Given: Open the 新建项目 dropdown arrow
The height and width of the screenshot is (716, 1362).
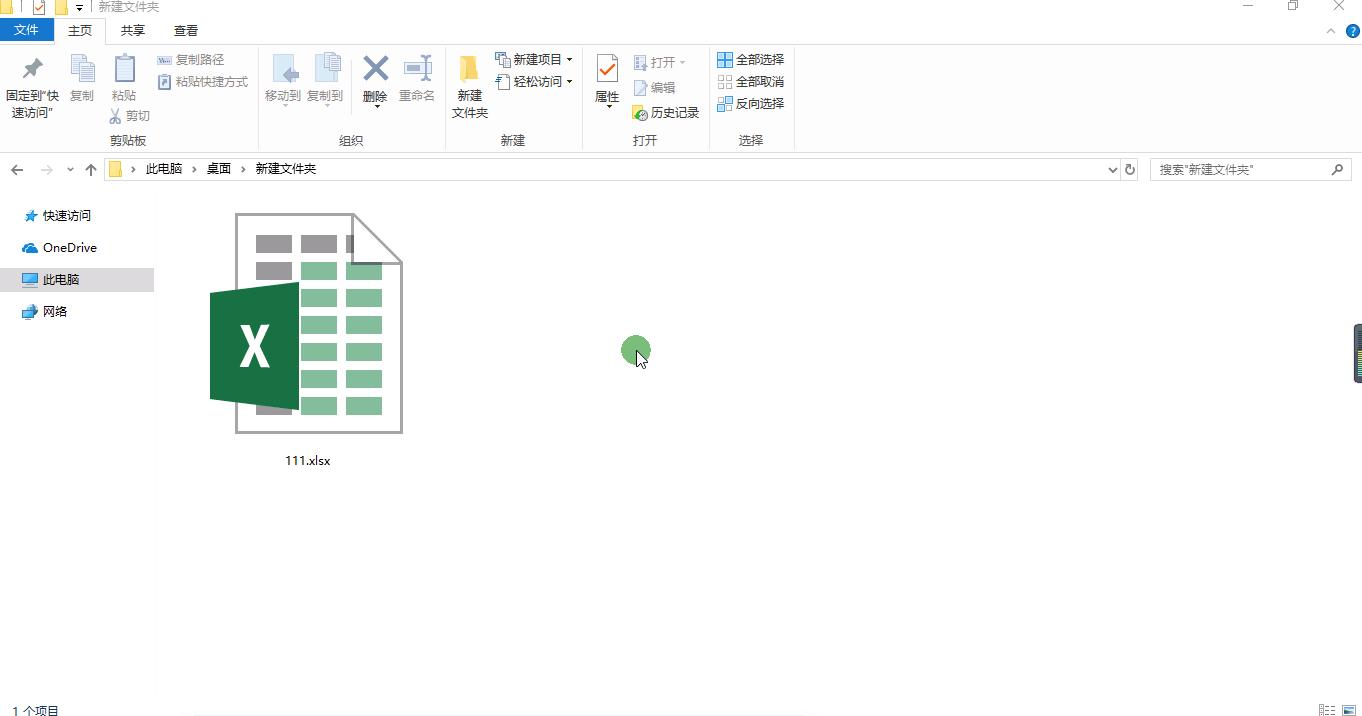Looking at the screenshot, I should 571,60.
